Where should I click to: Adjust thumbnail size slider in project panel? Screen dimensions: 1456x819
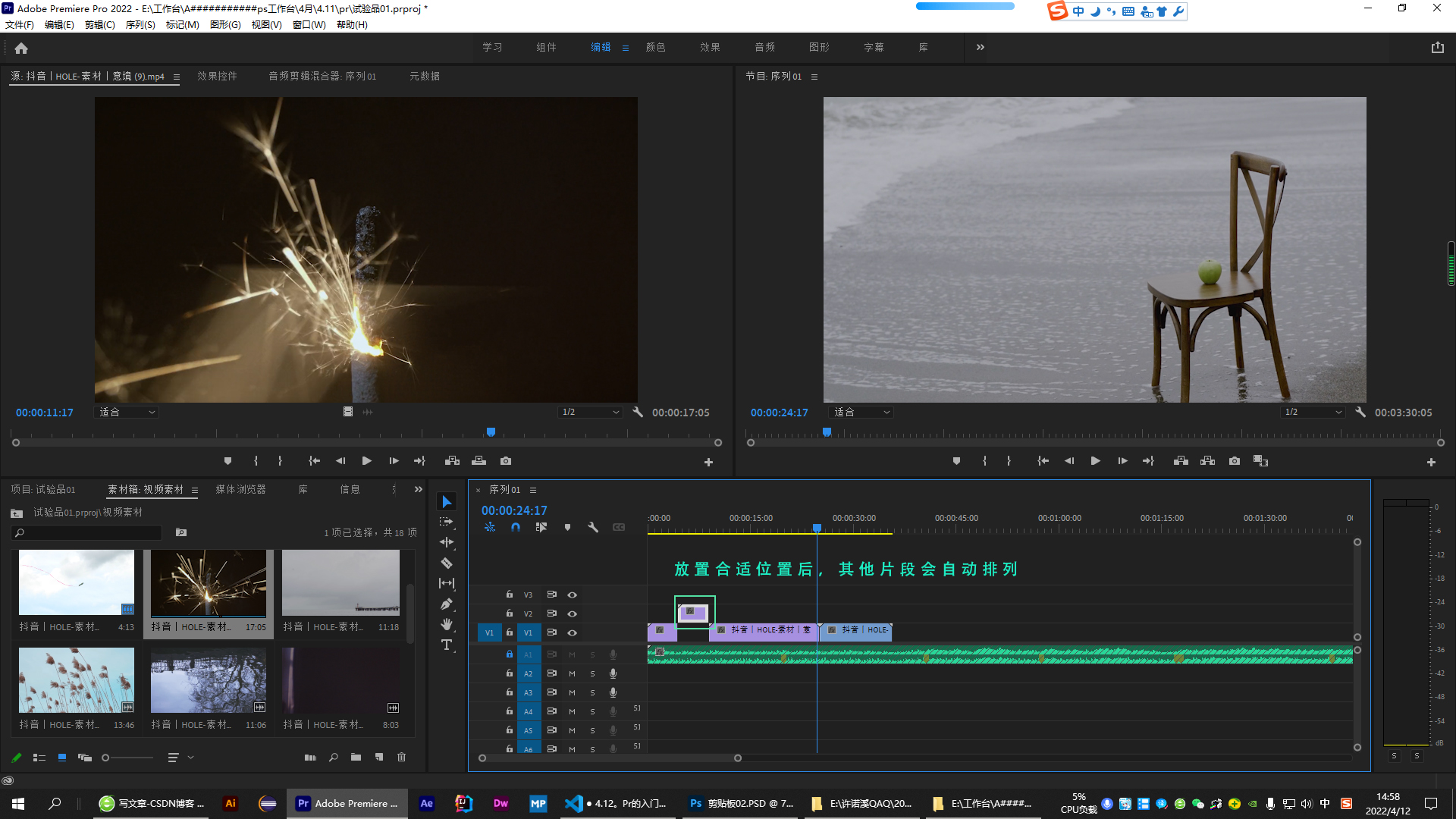point(105,757)
